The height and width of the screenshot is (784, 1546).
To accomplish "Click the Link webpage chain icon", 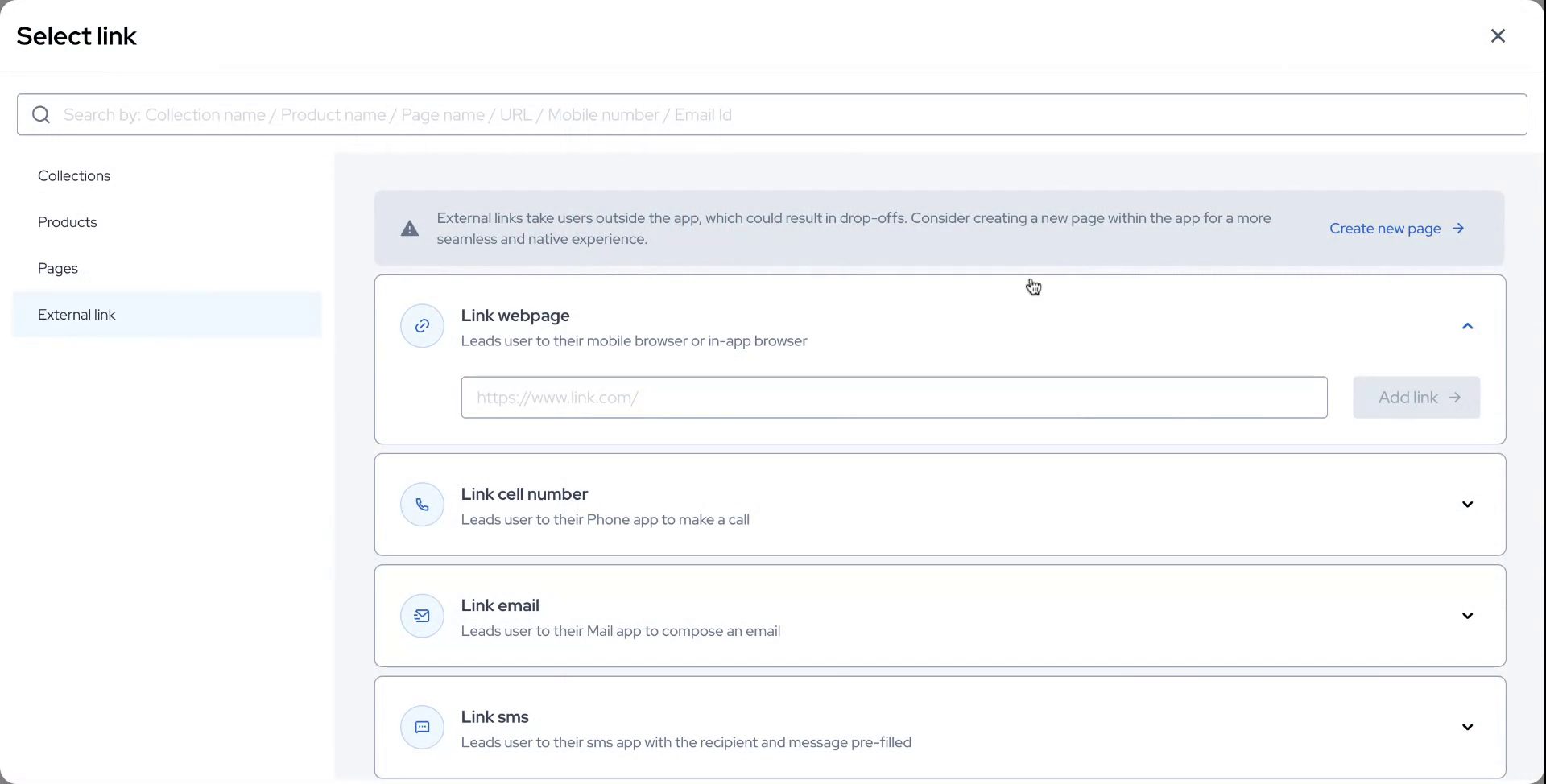I will [x=422, y=326].
